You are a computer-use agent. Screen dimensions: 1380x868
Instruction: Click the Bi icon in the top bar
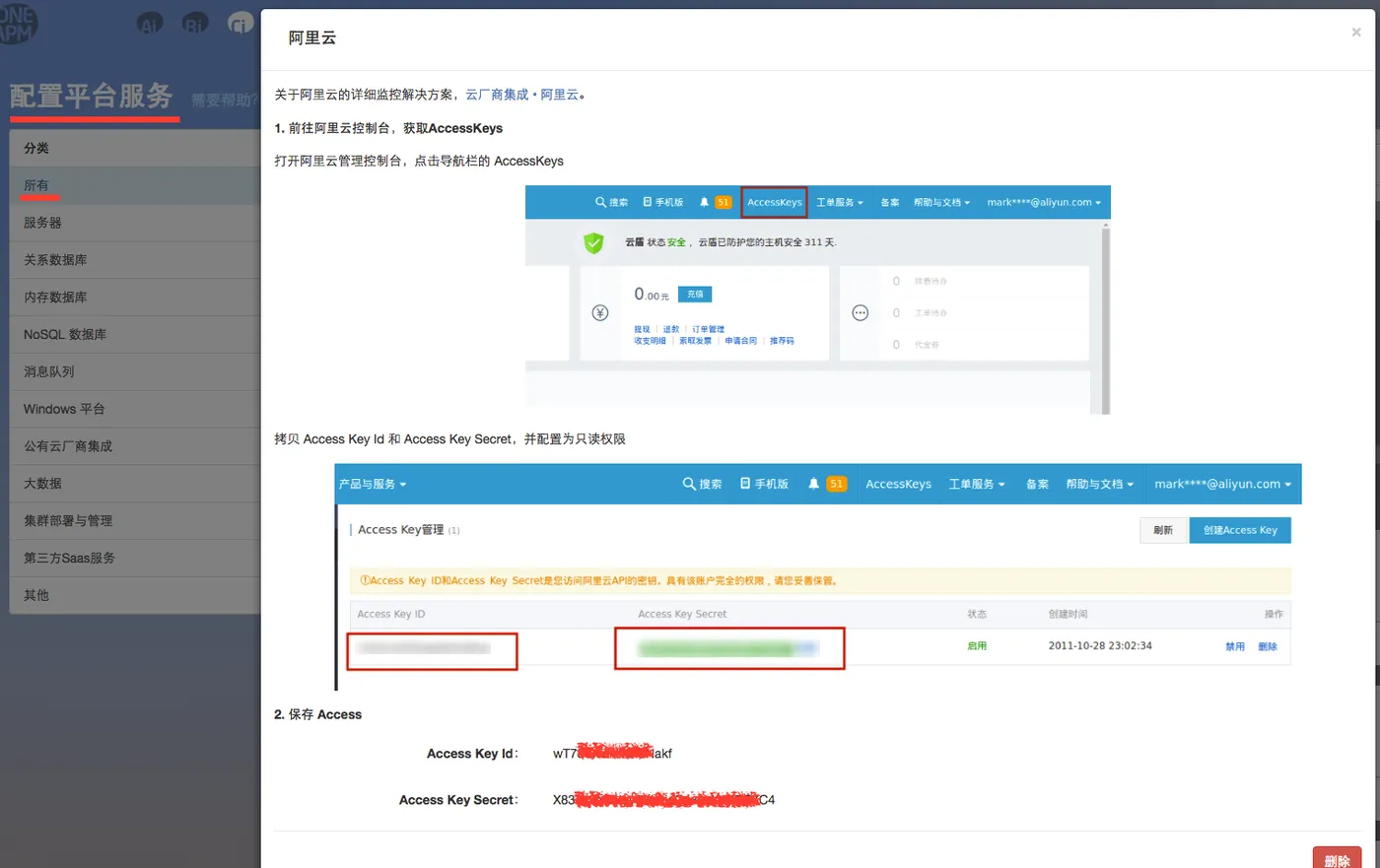(195, 24)
